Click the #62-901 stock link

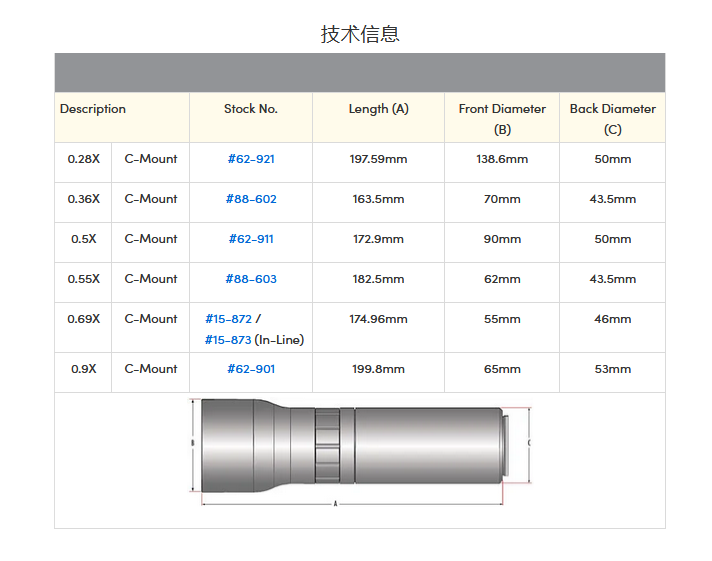[x=251, y=369]
